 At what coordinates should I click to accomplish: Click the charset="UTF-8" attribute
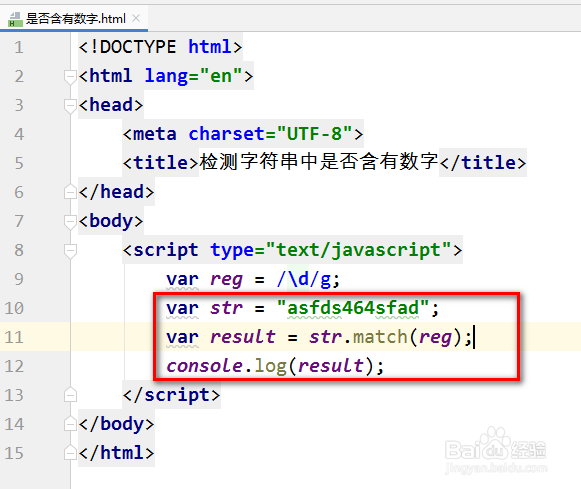pos(270,134)
